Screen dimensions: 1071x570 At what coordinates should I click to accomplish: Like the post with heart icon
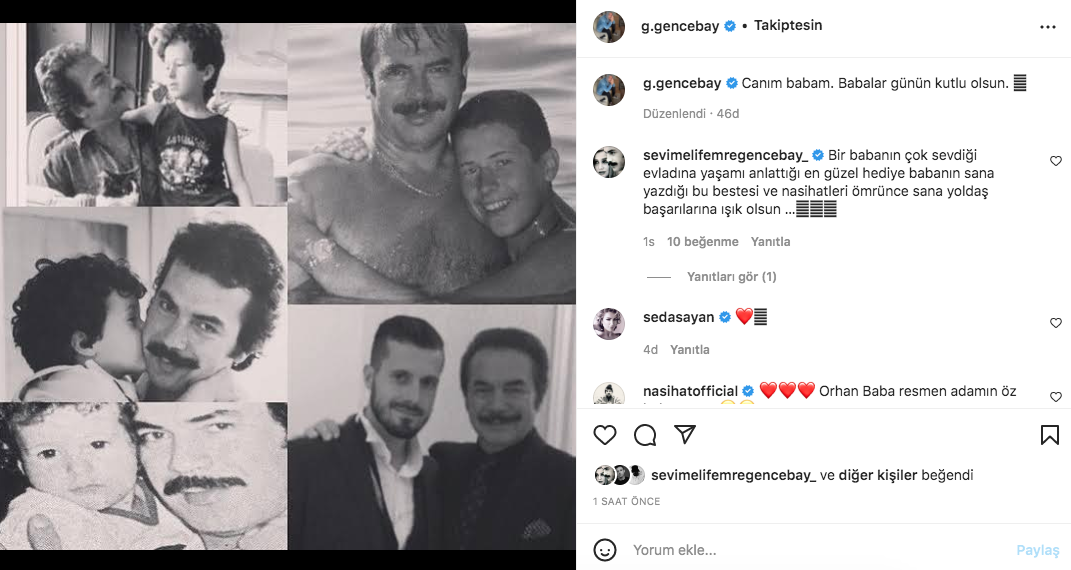605,435
